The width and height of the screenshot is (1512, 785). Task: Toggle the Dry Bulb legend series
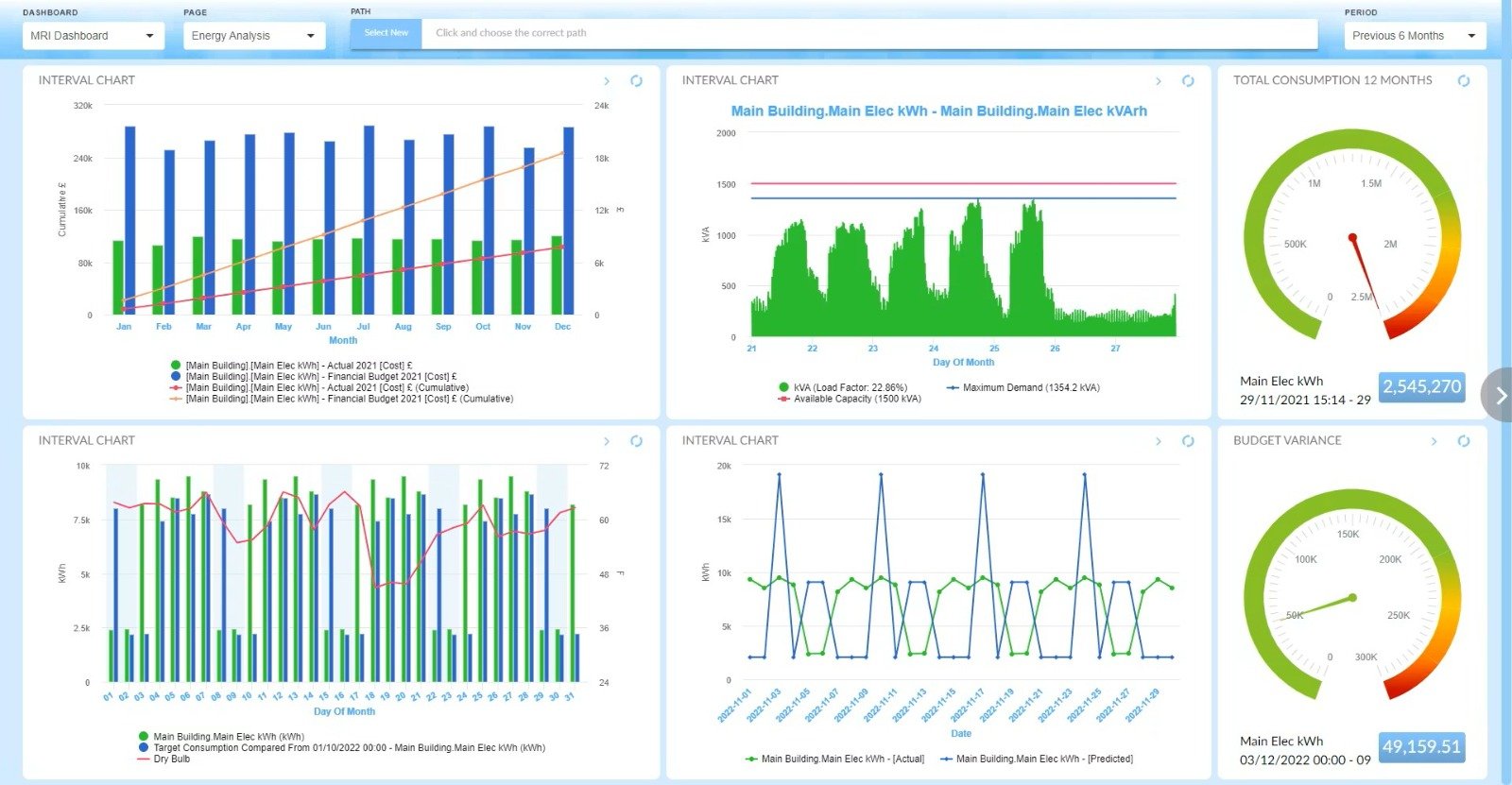point(171,759)
